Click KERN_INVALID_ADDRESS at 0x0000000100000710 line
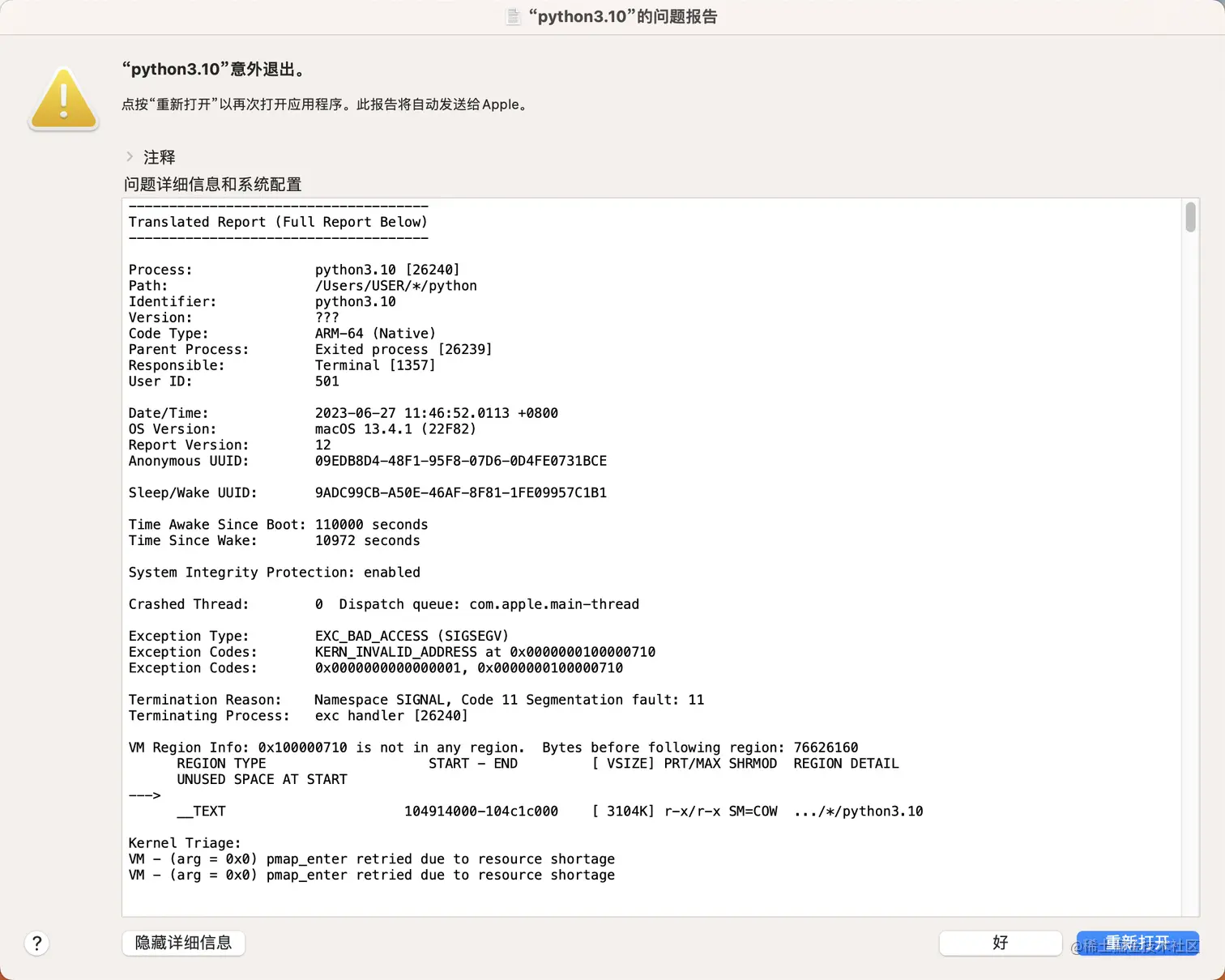Viewport: 1225px width, 980px height. [x=485, y=652]
